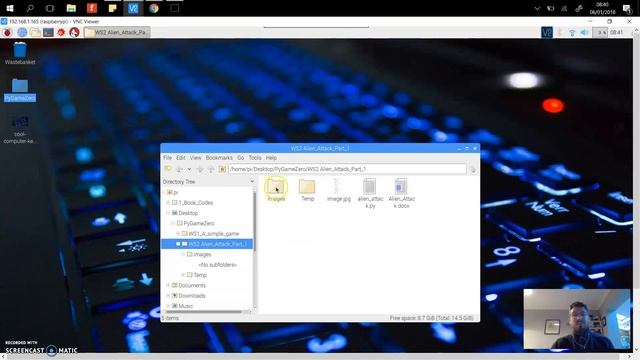Go forward using toolbar forward arrow
The height and width of the screenshot is (360, 640).
coord(200,169)
